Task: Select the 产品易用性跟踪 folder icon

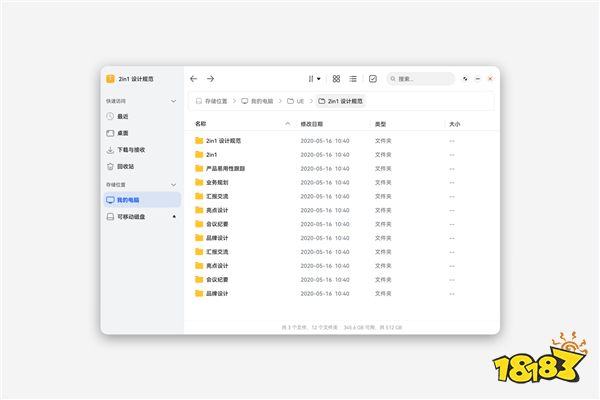Action: [x=199, y=168]
